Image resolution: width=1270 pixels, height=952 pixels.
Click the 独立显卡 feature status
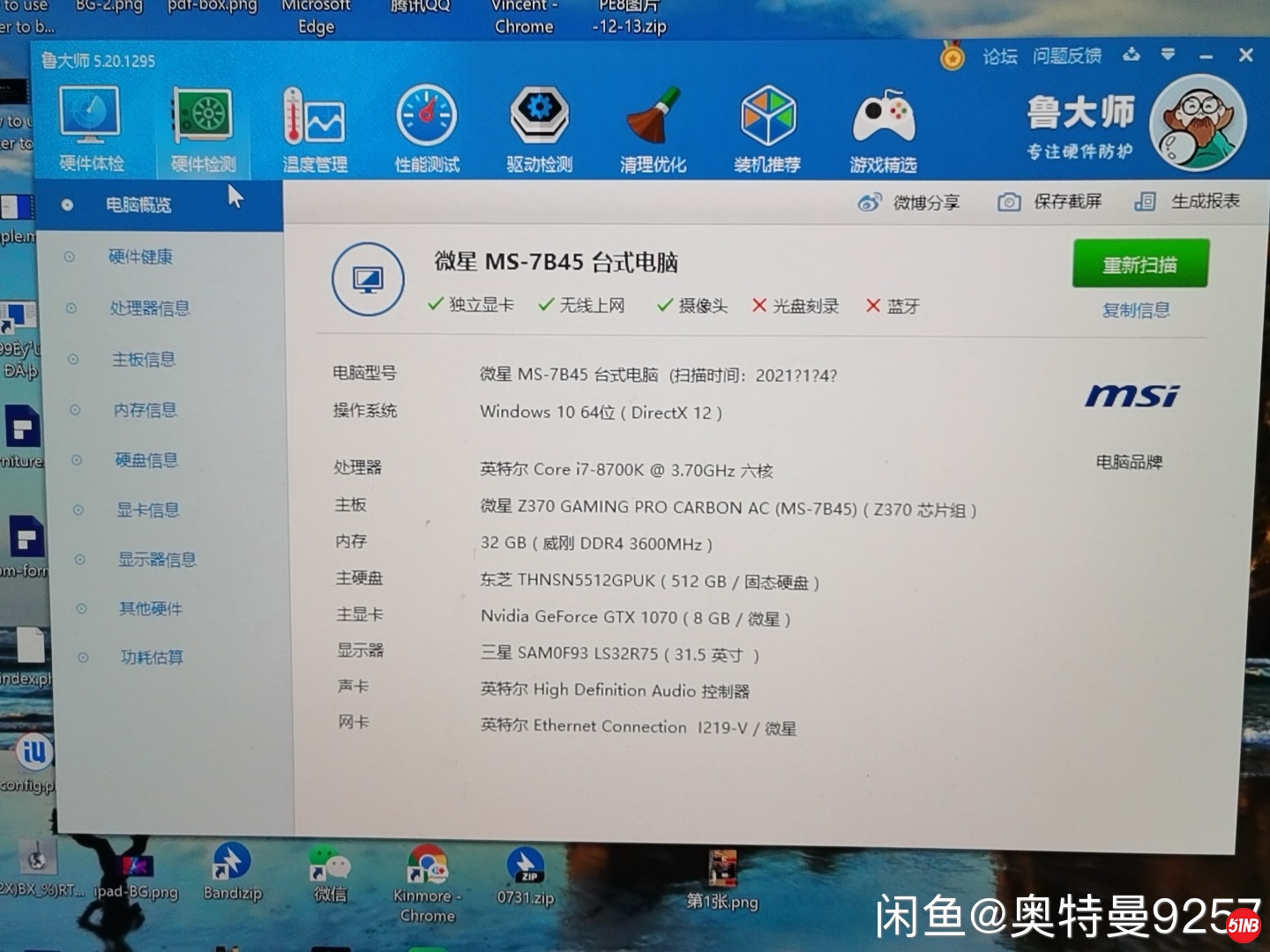coord(471,304)
